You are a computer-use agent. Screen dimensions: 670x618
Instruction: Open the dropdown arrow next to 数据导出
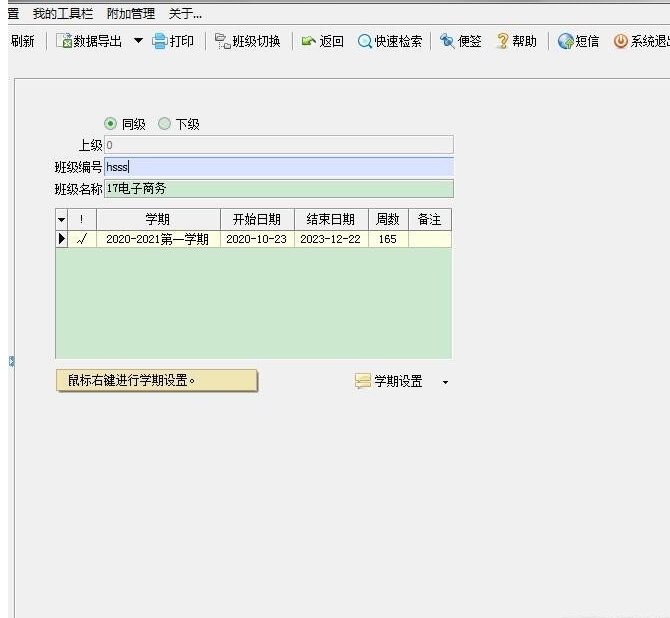138,41
